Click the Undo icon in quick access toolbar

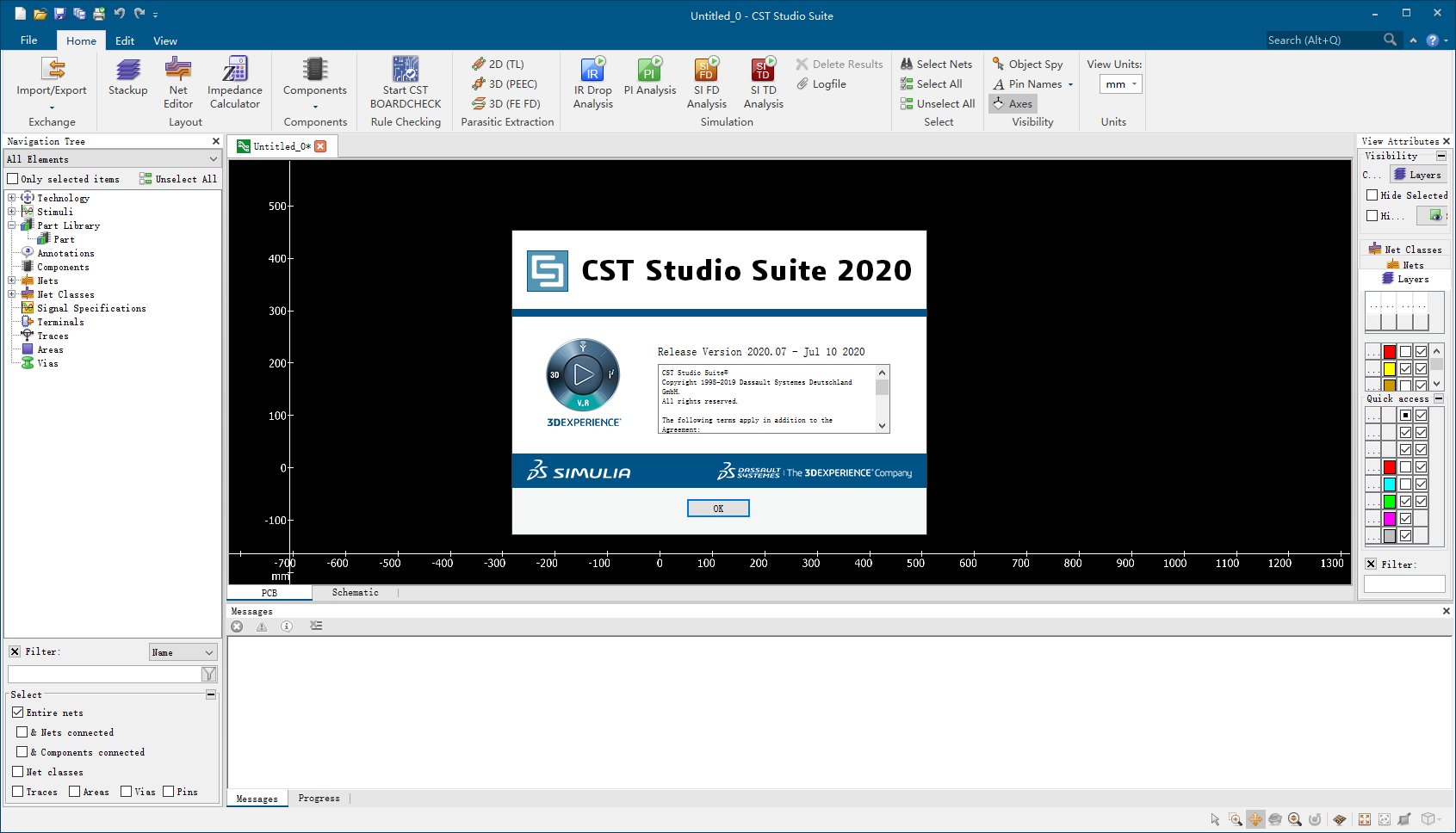tap(119, 14)
